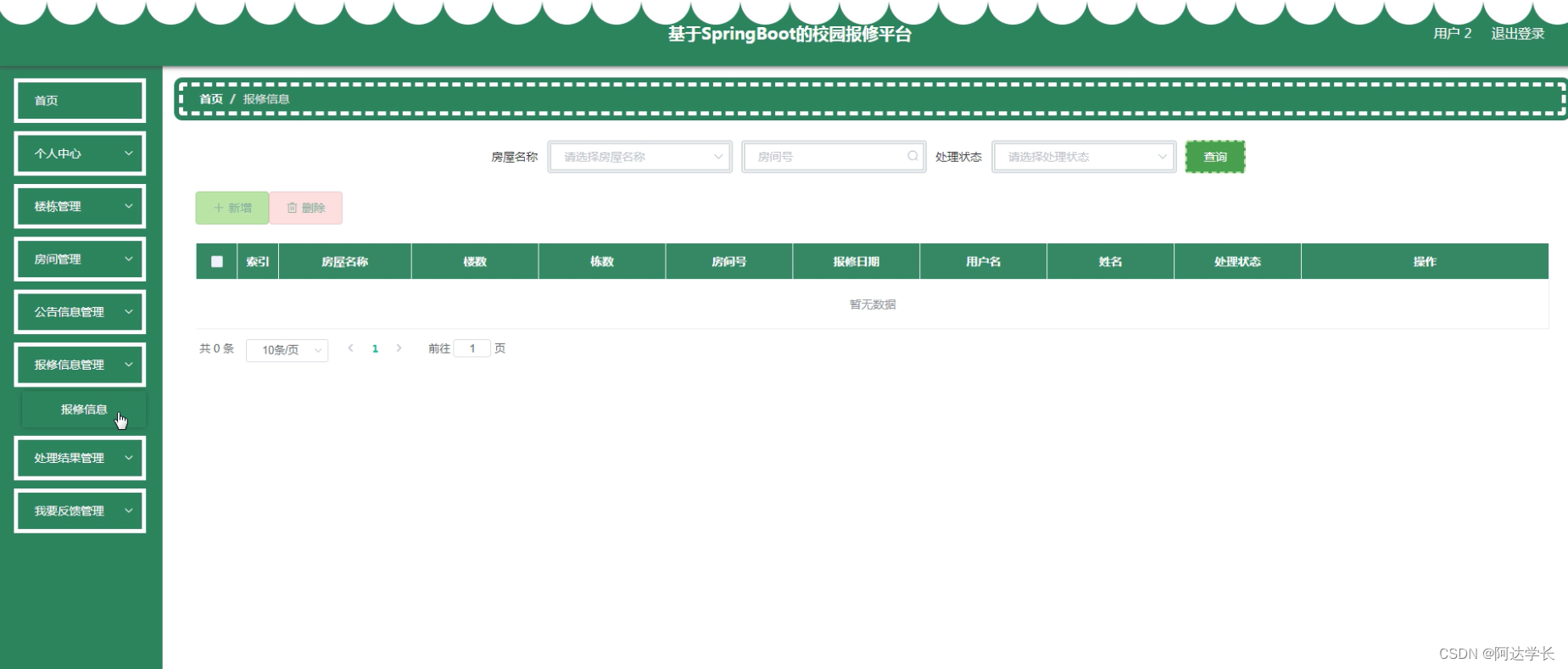The width and height of the screenshot is (1568, 669).
Task: Expand the 处理结果管理 sidebar menu
Action: [80, 458]
